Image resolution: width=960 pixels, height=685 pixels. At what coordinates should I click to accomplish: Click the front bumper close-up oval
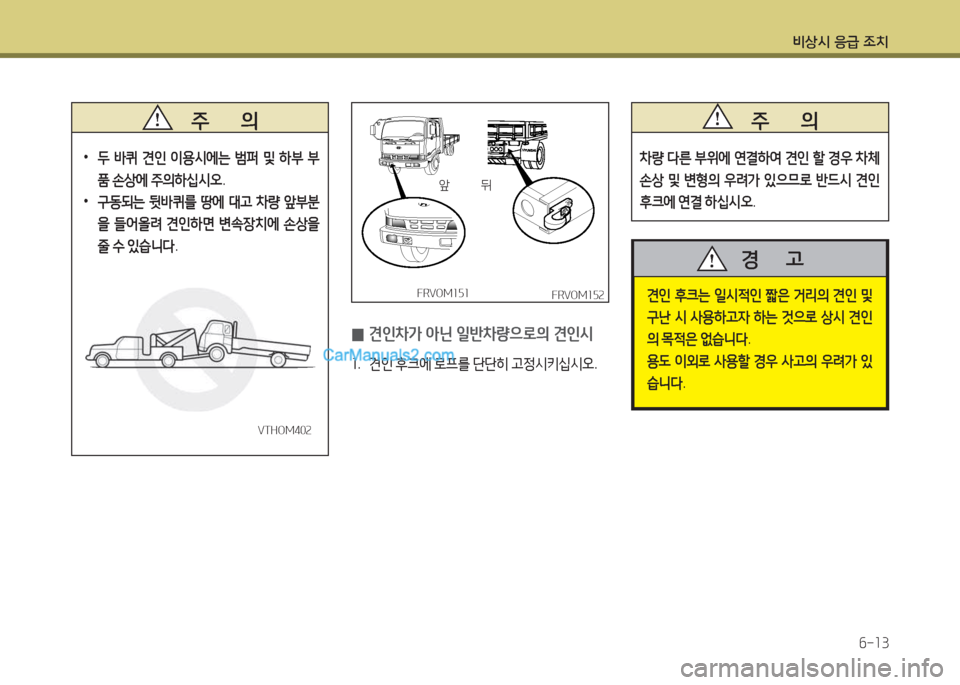[x=413, y=232]
